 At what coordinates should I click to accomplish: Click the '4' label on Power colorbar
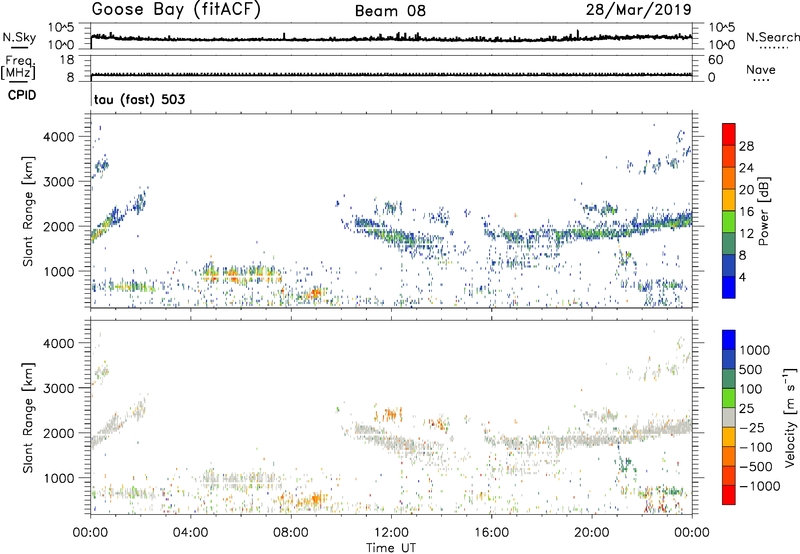tap(743, 277)
